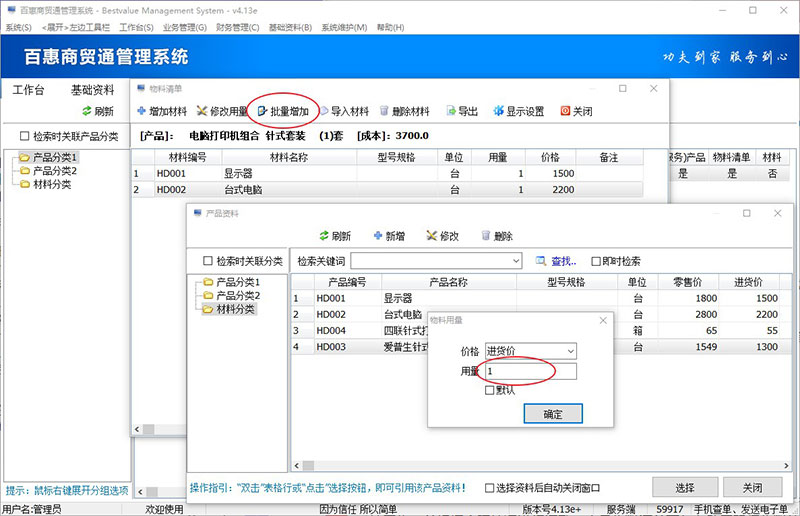800x516 pixels.
Task: Click the 进货价 column header
Action: [748, 282]
